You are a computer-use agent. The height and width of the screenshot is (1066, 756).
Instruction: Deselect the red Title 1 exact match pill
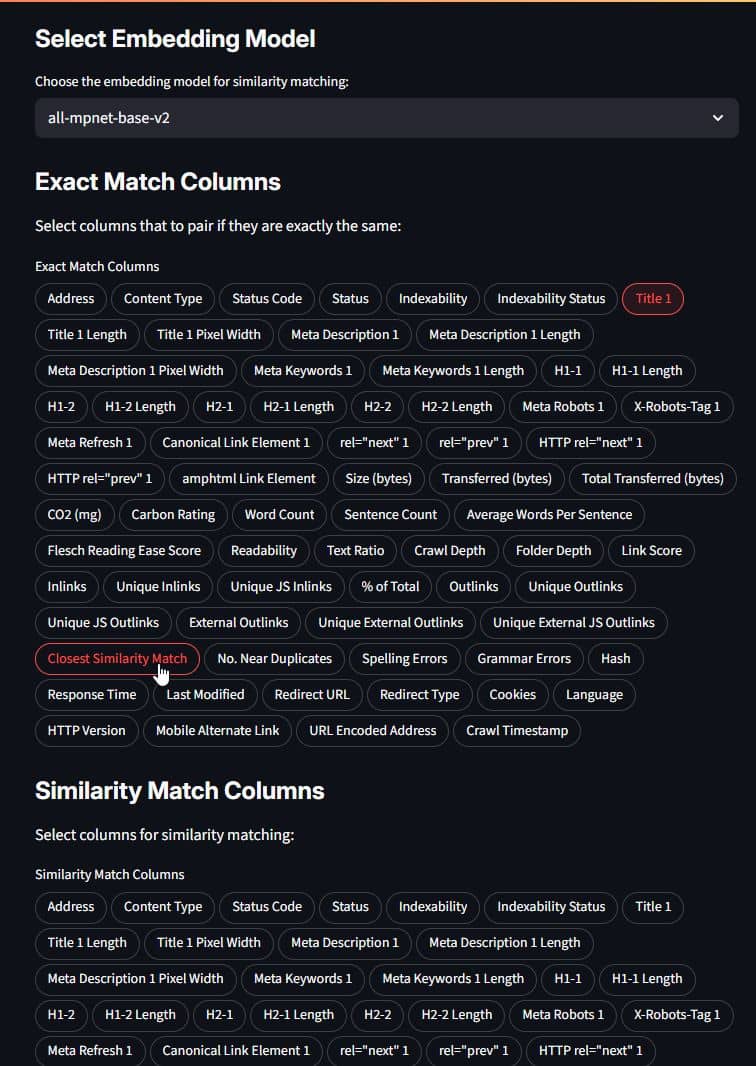coord(653,298)
